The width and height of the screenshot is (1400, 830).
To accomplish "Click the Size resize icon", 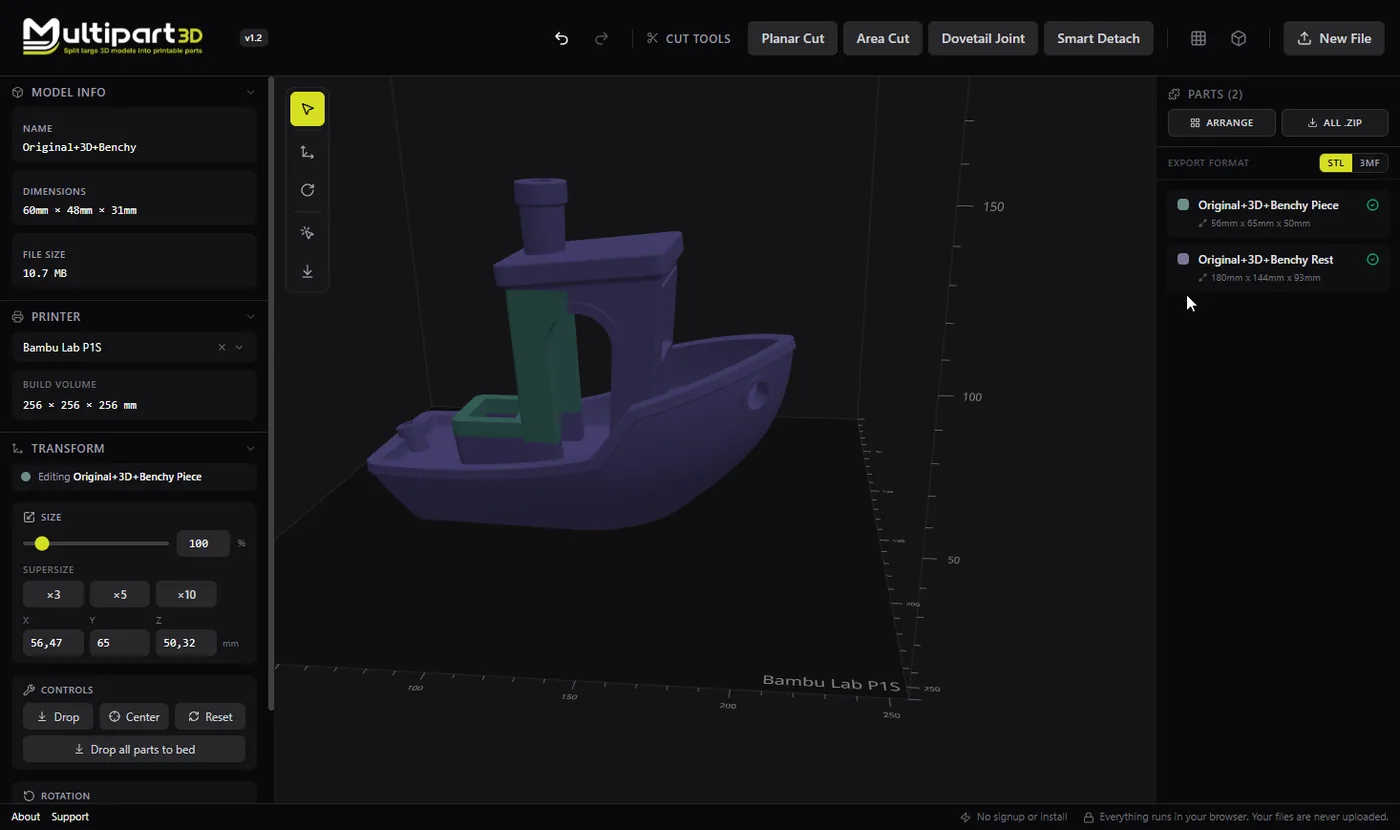I will (29, 517).
